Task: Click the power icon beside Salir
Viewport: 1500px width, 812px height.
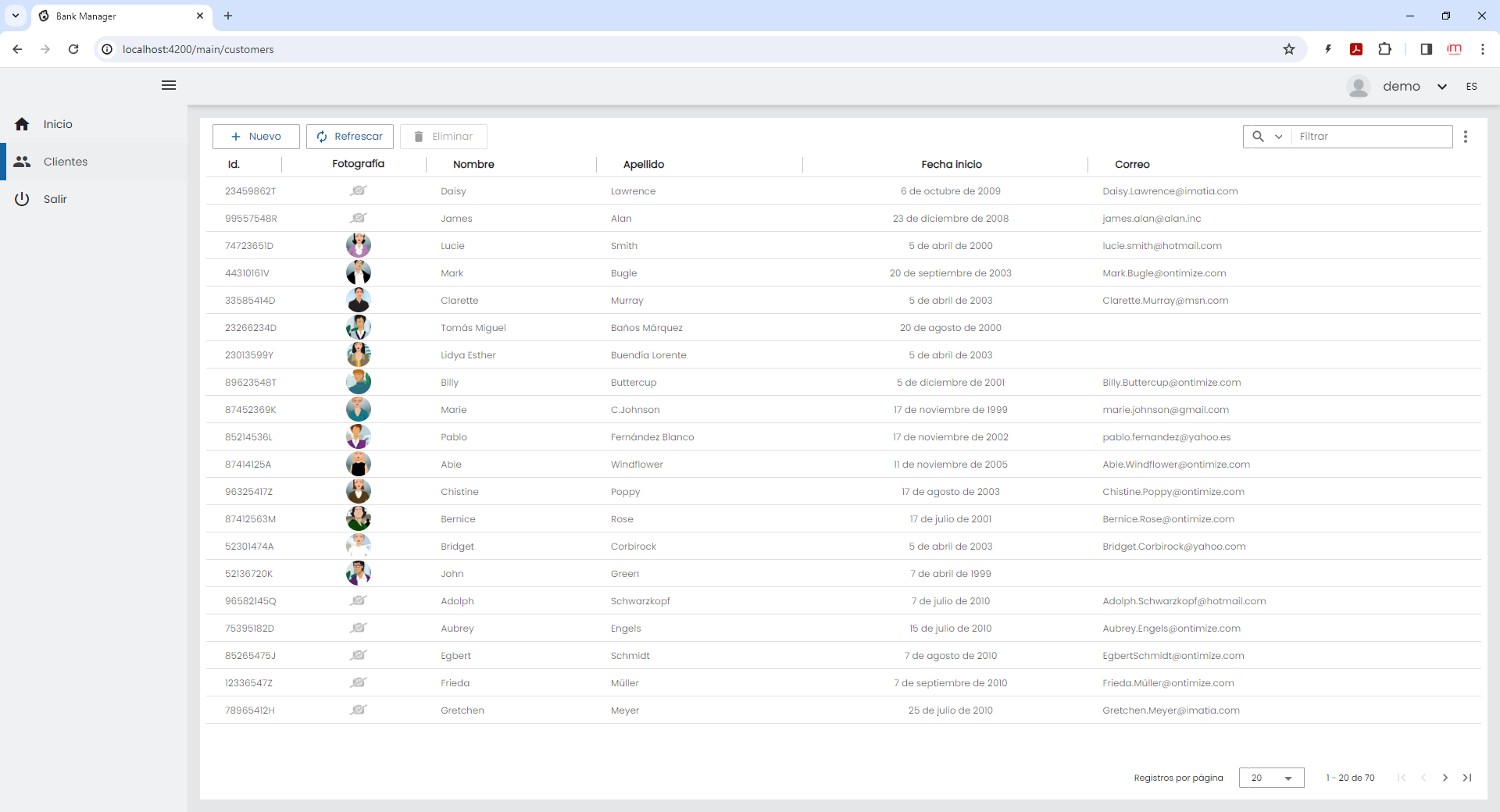Action: coord(22,199)
